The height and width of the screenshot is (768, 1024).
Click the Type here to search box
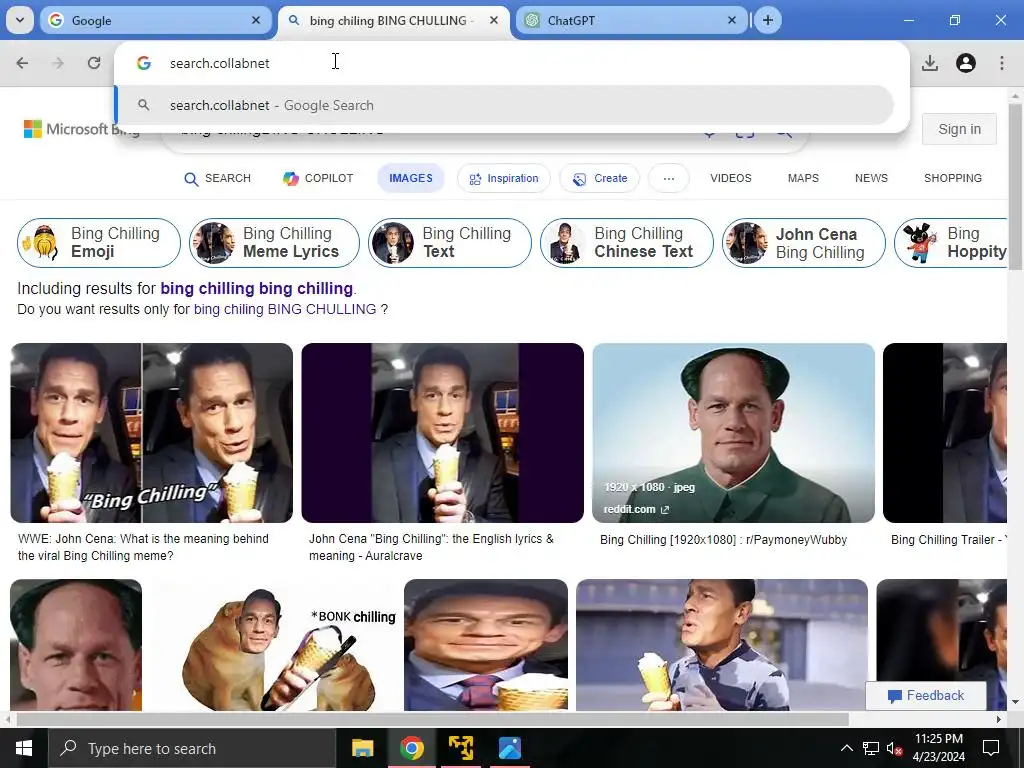click(192, 748)
